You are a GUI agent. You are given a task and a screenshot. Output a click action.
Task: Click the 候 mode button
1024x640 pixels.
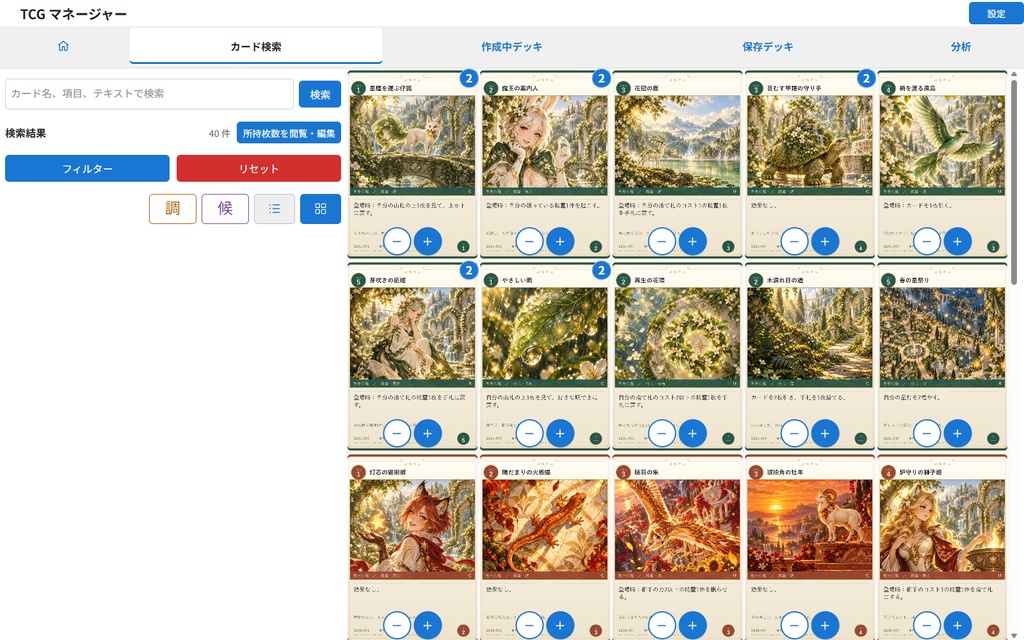[225, 209]
